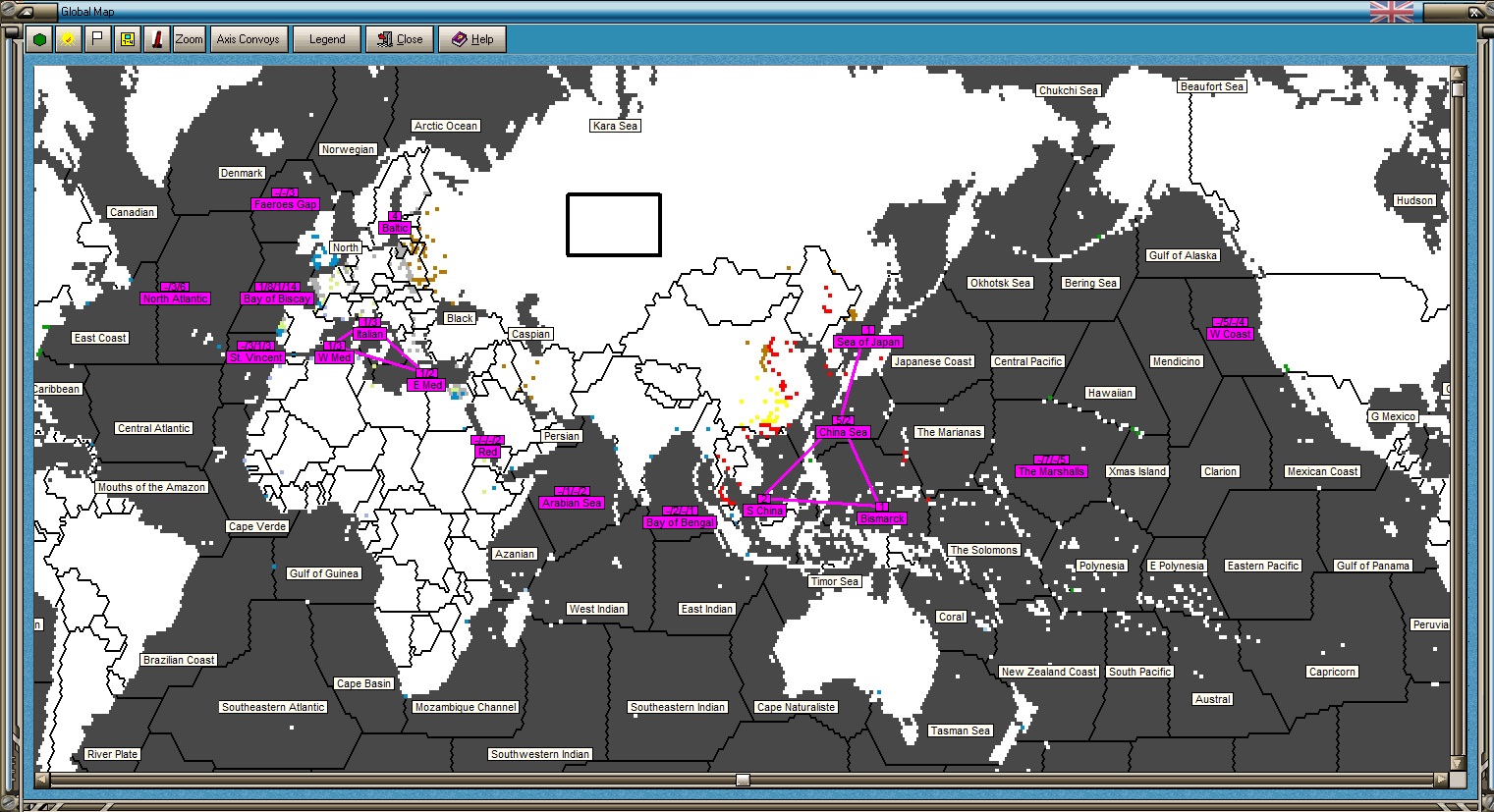Click the British flag icon in title bar
Screen dimensions: 1494x812
[x=1392, y=12]
